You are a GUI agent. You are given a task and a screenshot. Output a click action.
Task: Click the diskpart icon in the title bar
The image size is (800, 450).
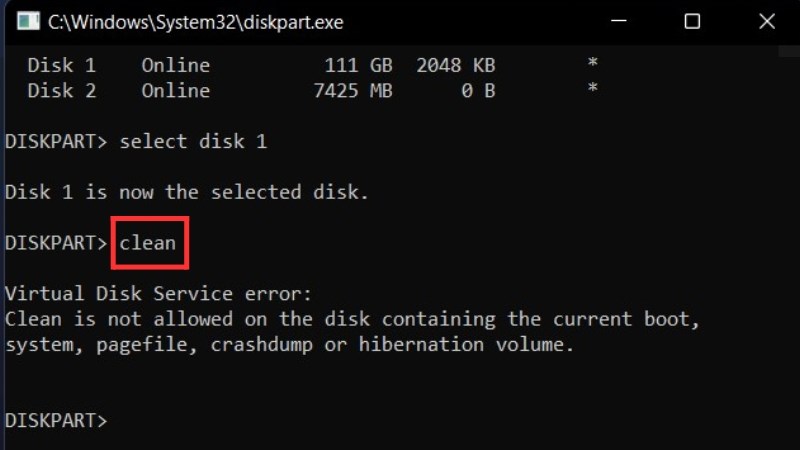(29, 21)
